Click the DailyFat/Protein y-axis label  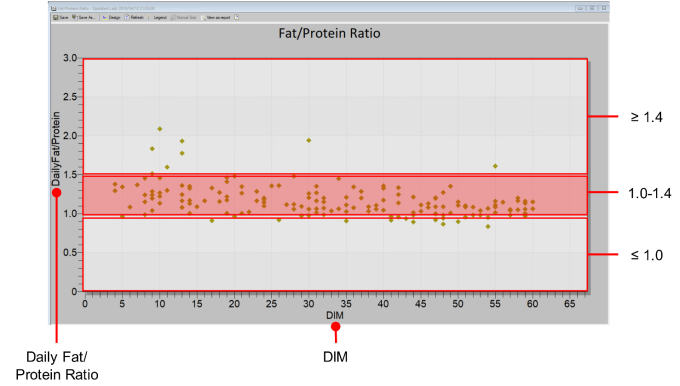56,149
